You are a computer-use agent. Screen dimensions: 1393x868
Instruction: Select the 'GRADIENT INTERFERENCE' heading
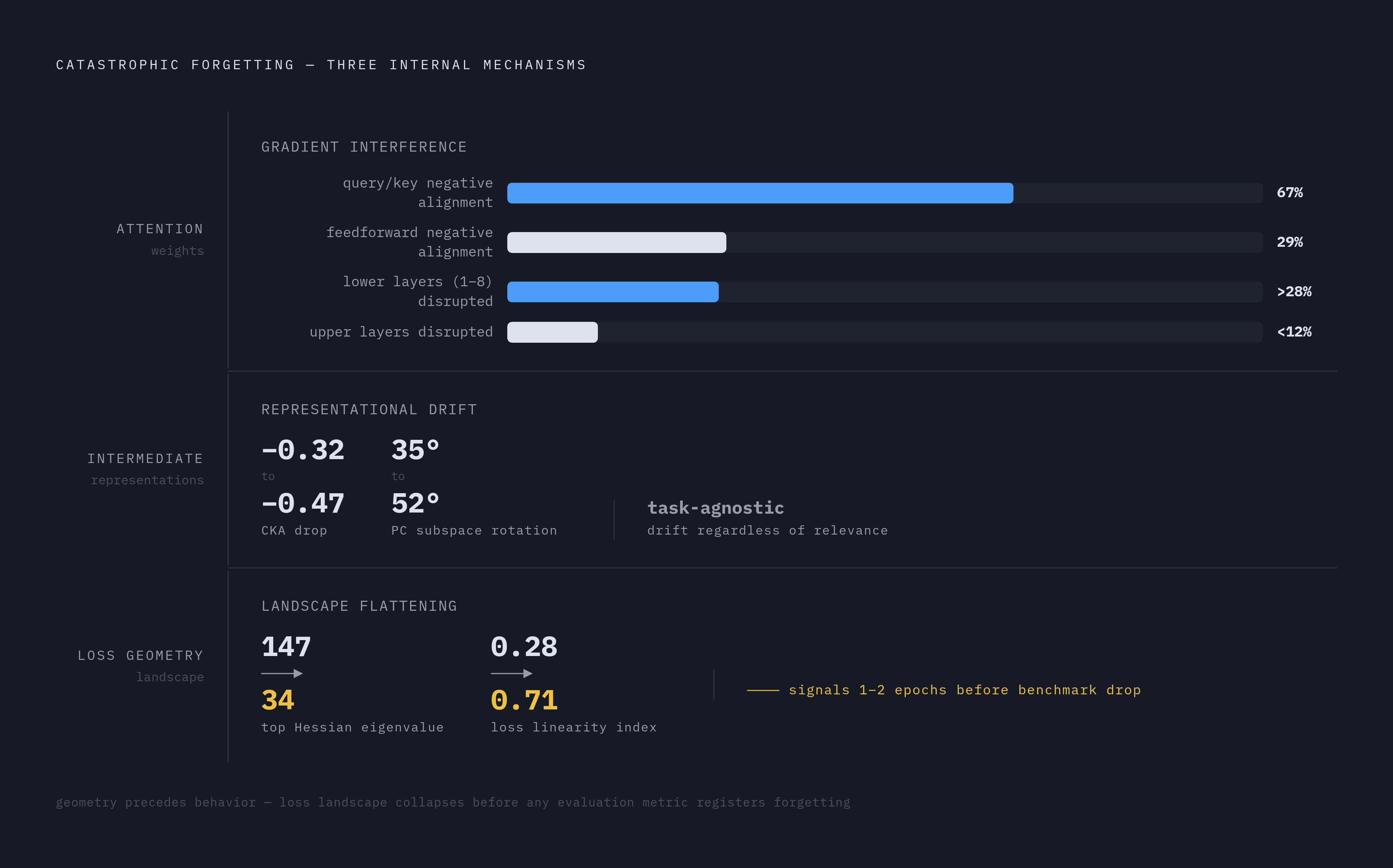tap(364, 147)
